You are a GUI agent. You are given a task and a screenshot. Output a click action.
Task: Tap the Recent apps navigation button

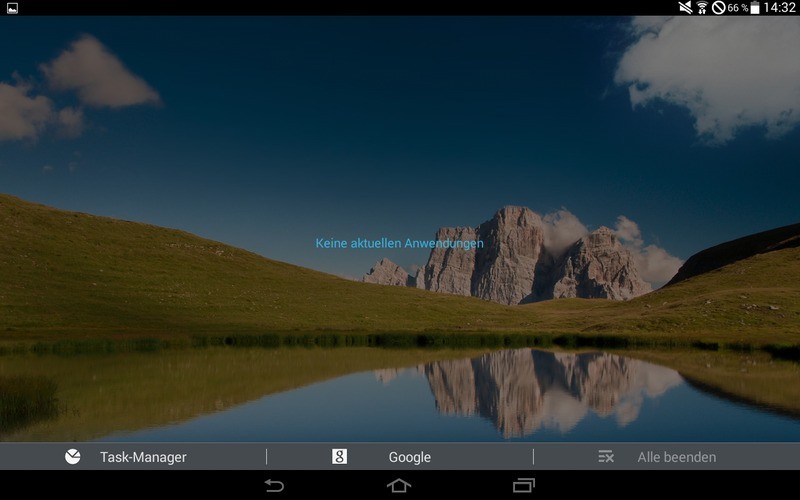tap(523, 485)
